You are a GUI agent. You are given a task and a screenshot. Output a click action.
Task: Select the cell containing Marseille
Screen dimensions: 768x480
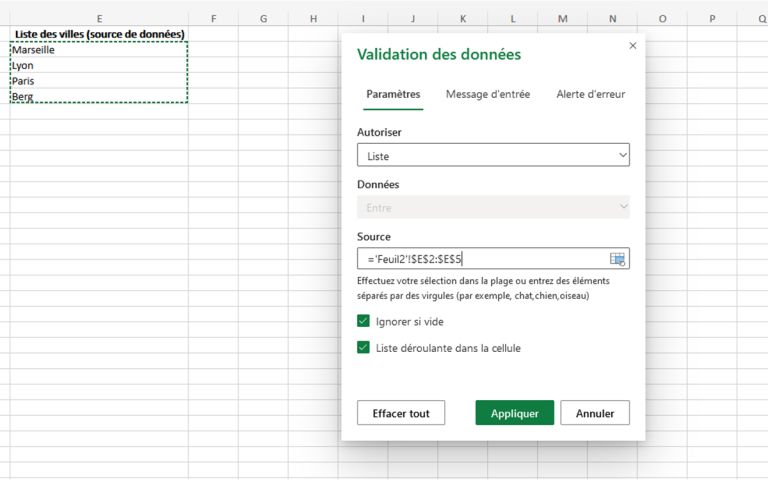pos(99,50)
